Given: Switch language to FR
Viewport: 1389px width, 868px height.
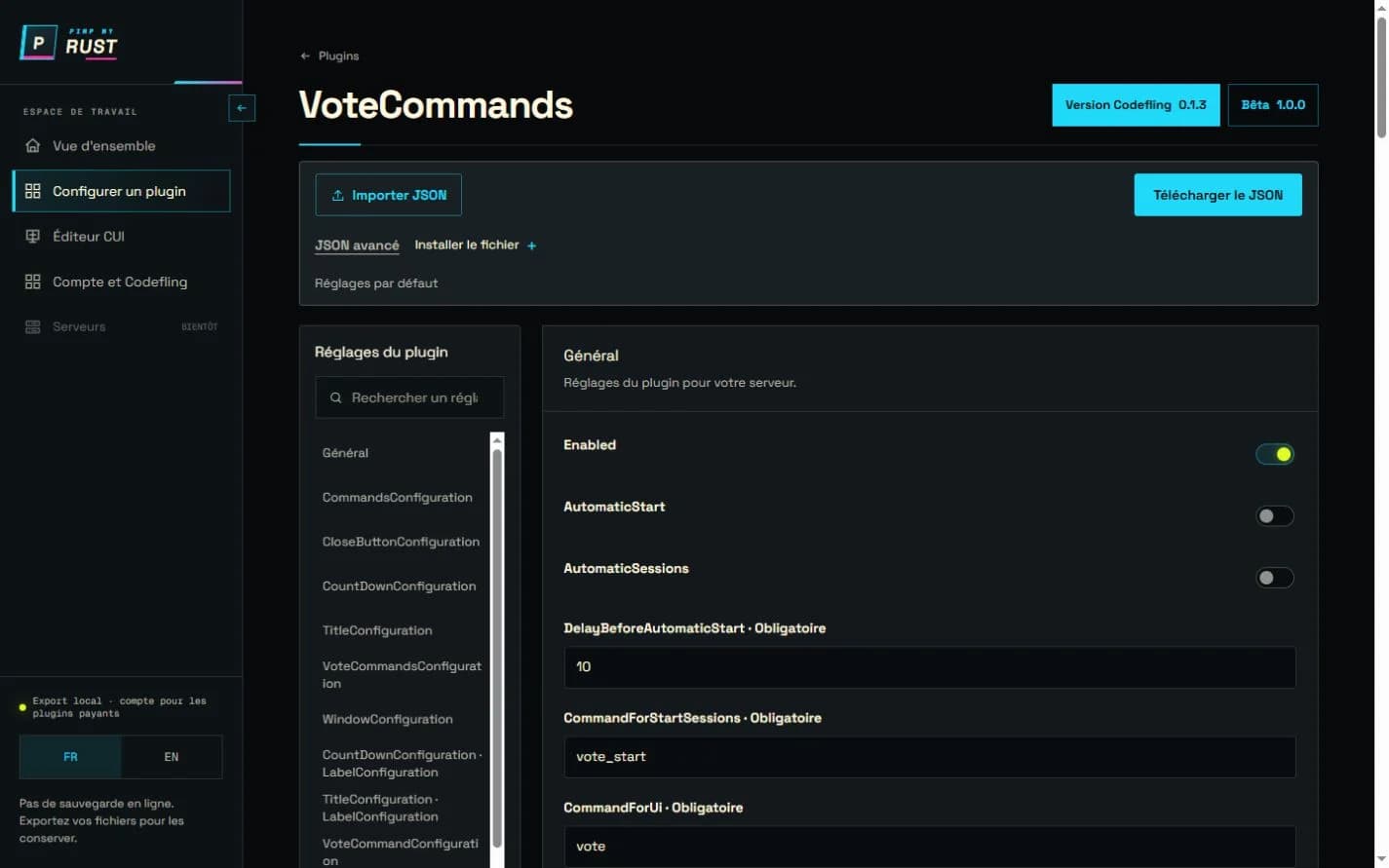Looking at the screenshot, I should tap(70, 757).
